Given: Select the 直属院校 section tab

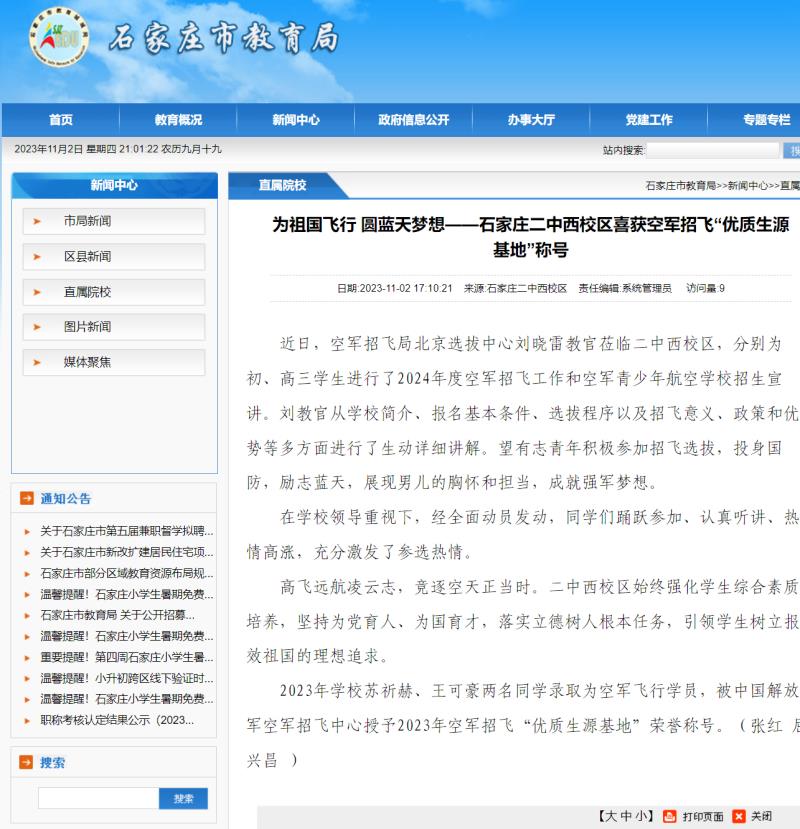Looking at the screenshot, I should coord(282,185).
